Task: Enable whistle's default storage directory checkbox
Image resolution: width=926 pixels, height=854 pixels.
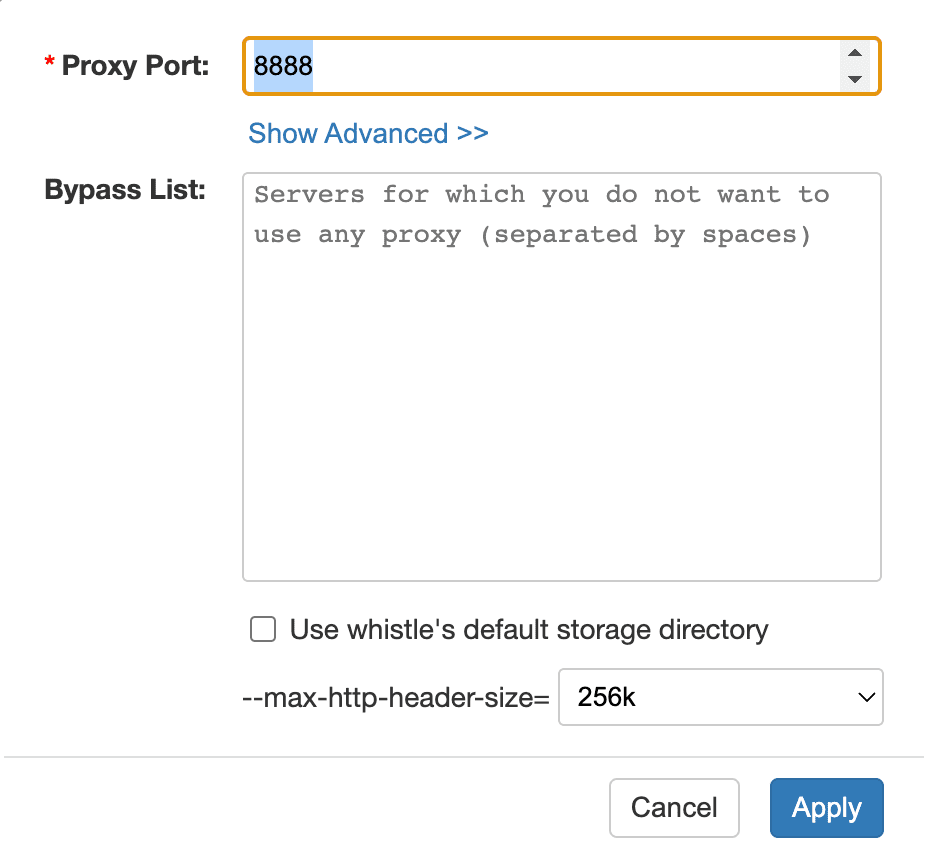Action: click(x=263, y=630)
